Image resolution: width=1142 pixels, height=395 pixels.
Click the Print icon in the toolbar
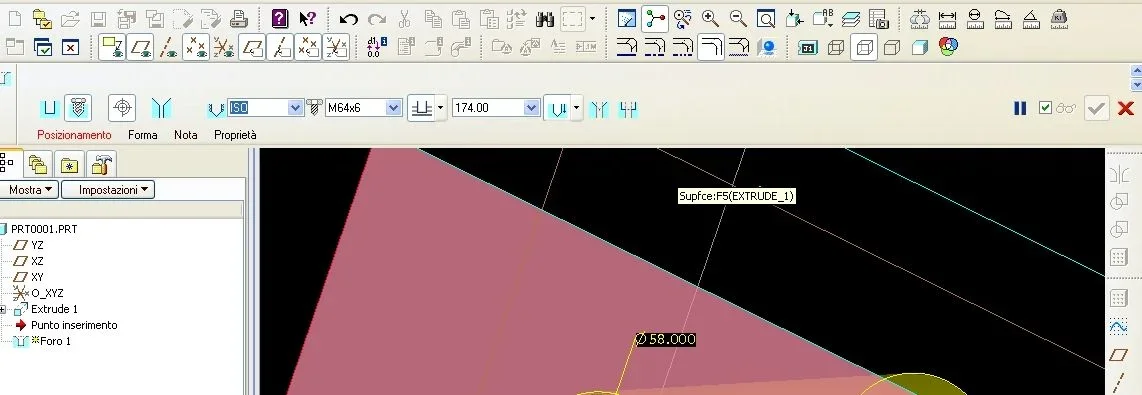point(240,19)
